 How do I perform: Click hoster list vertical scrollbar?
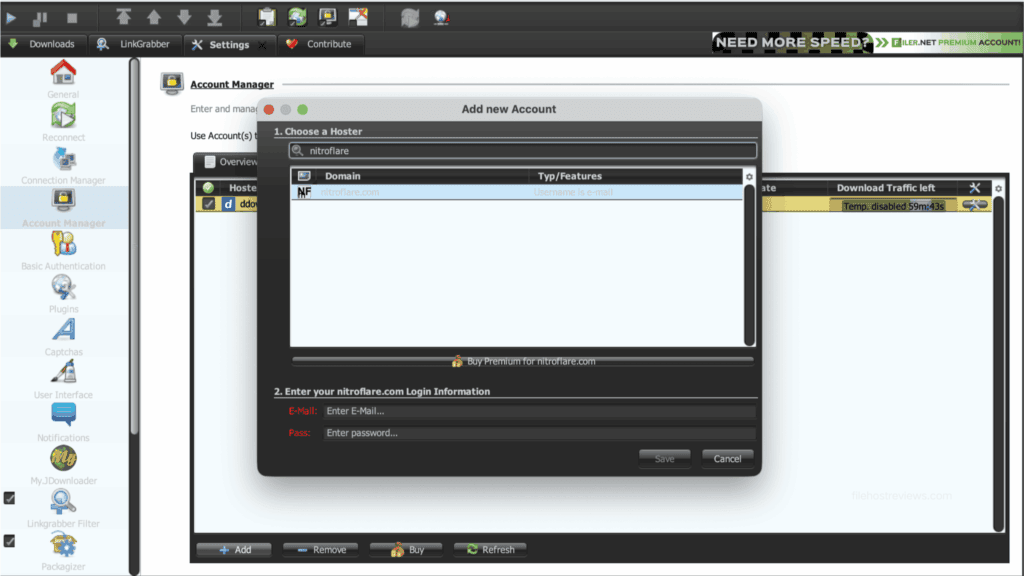tap(749, 264)
